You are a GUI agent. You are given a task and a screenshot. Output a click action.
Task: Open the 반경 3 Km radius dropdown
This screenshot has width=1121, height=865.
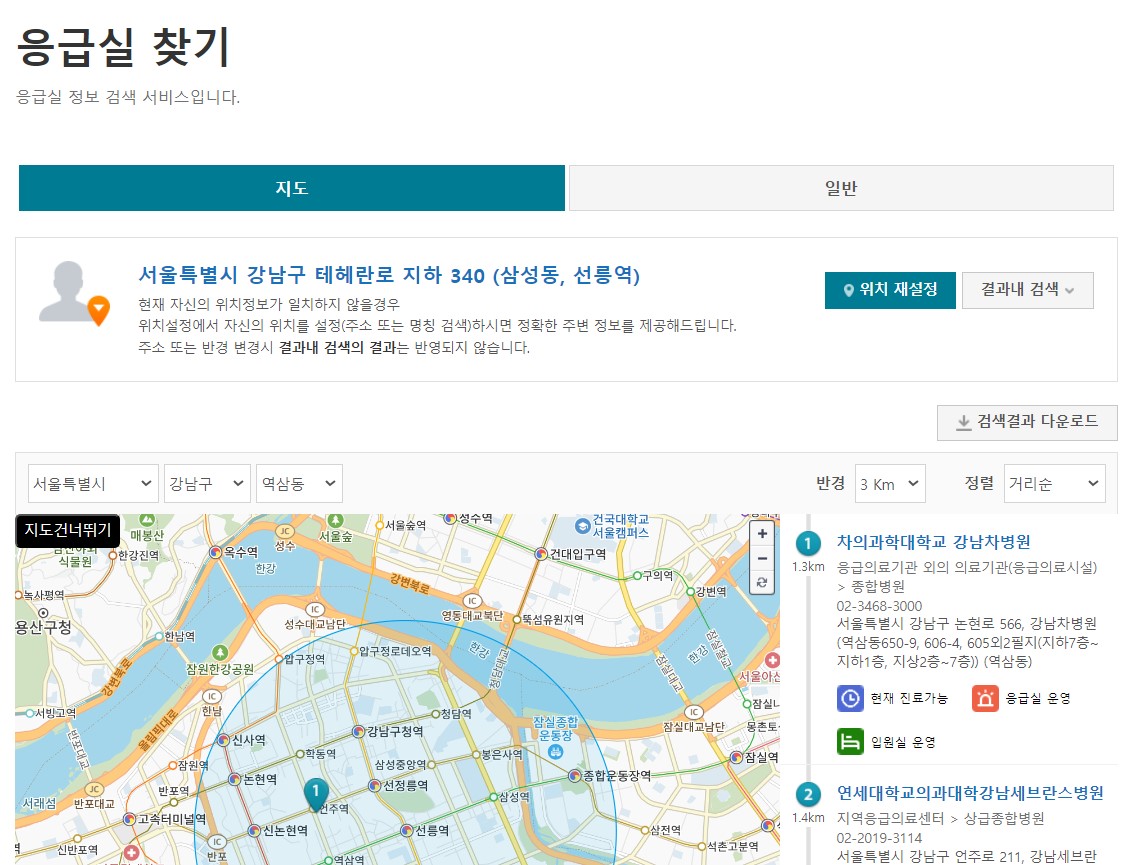tap(890, 484)
